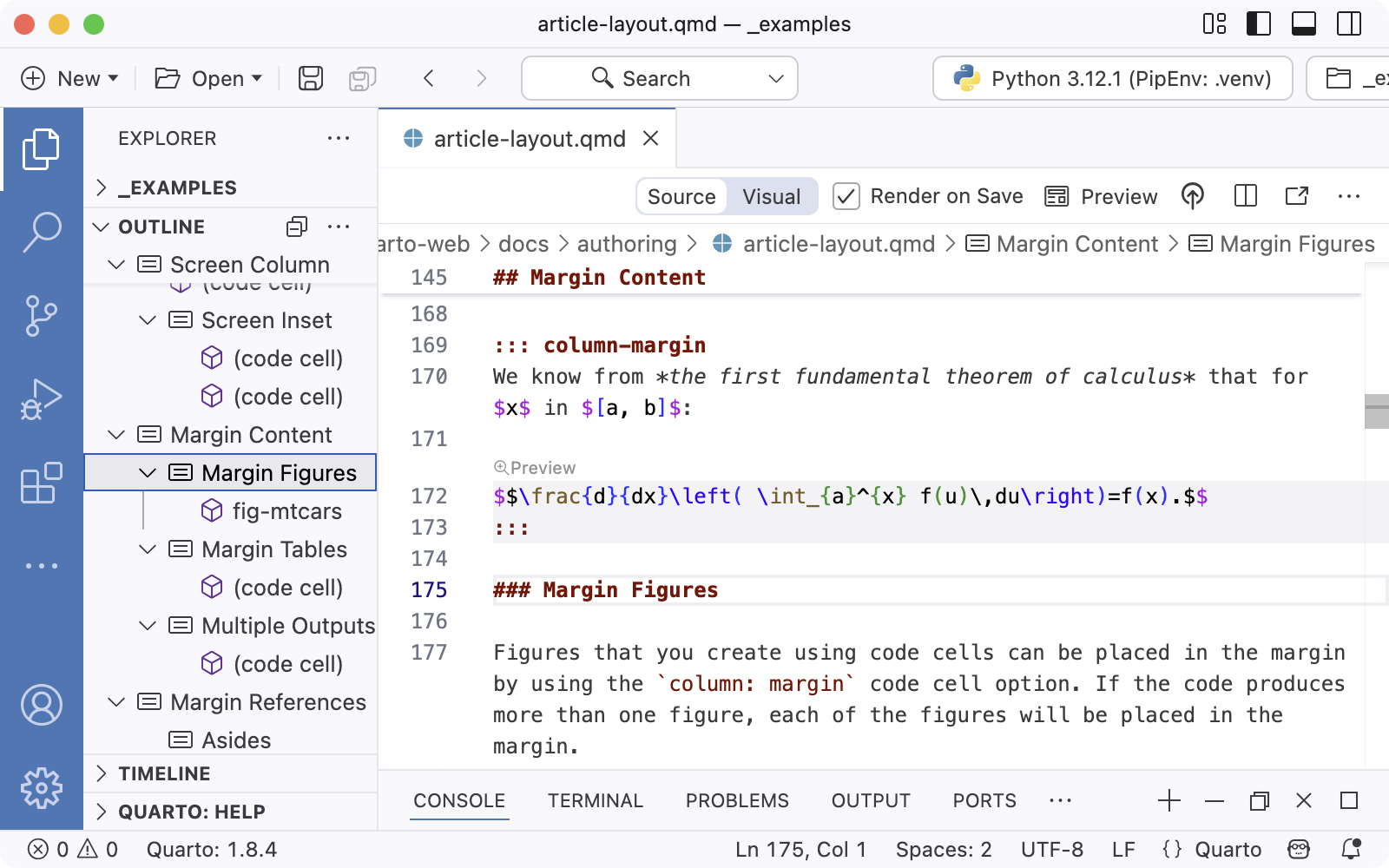Click the Save file icon
The width and height of the screenshot is (1389, 868).
pos(311,79)
